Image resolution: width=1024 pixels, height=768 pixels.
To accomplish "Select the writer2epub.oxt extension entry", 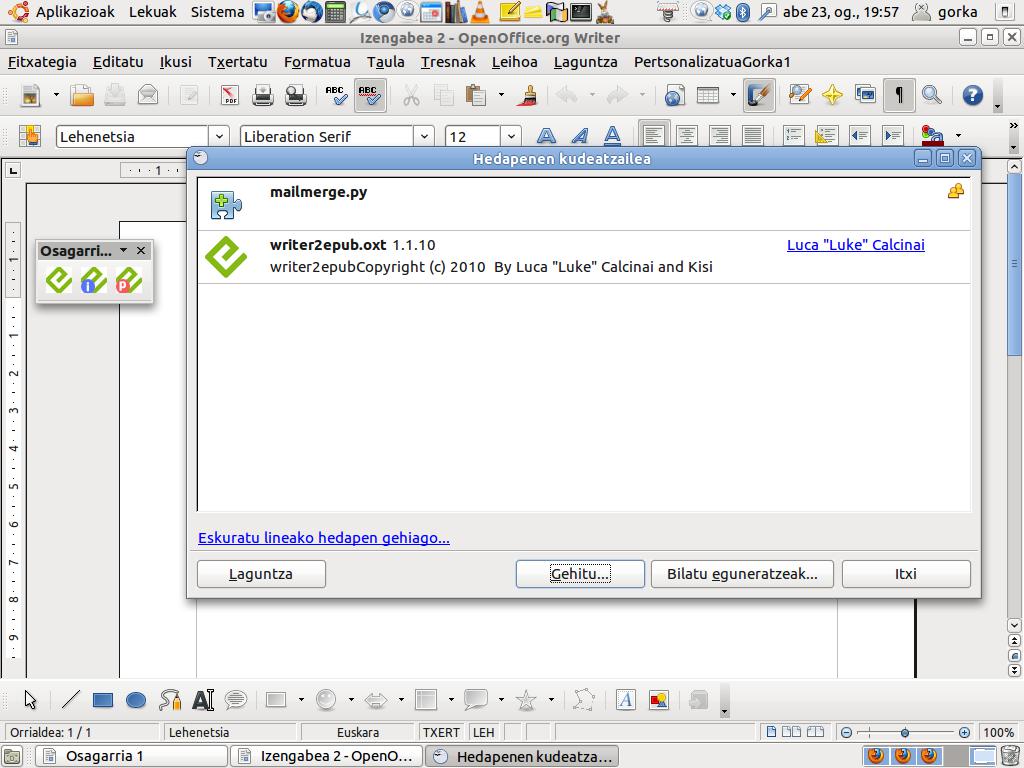I will click(x=500, y=256).
